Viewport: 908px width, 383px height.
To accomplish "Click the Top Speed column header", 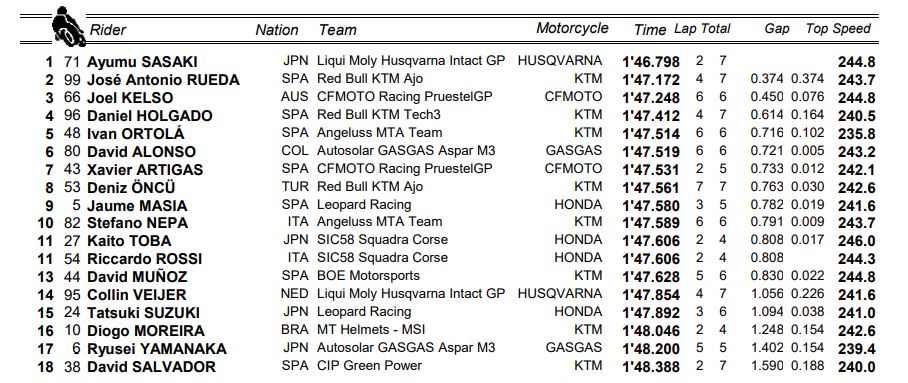I will 838,29.
